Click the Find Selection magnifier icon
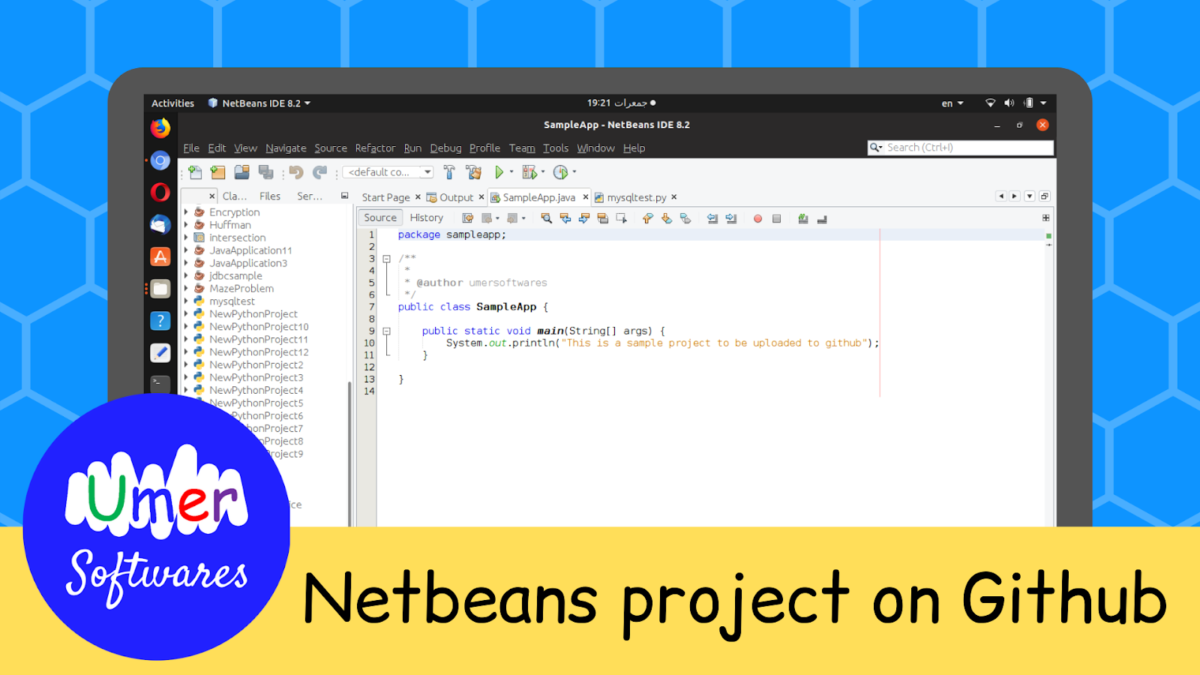The height and width of the screenshot is (675, 1200). coord(546,218)
